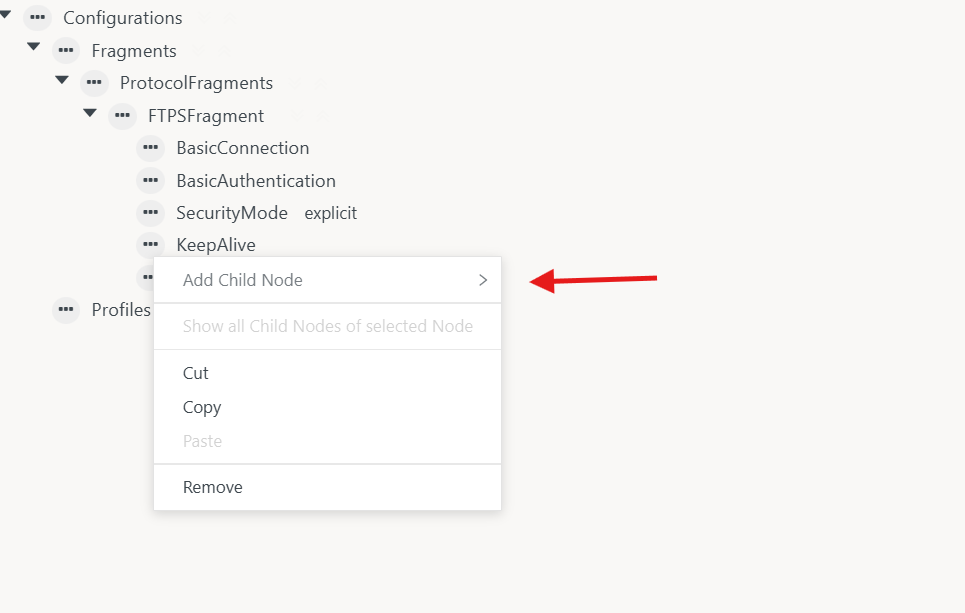Screen dimensions: 965x613
Task: Select the KeepAlive tree node label
Action: pos(216,245)
